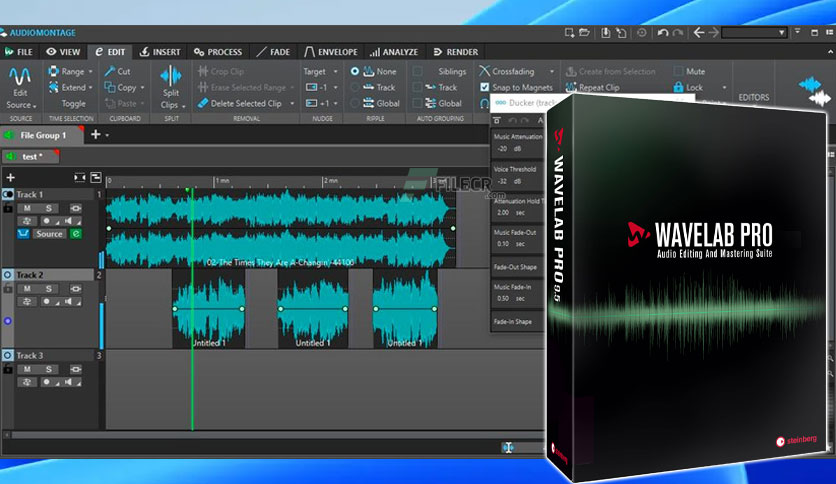Click the Lock padlock icon
The height and width of the screenshot is (484, 836).
pos(678,87)
